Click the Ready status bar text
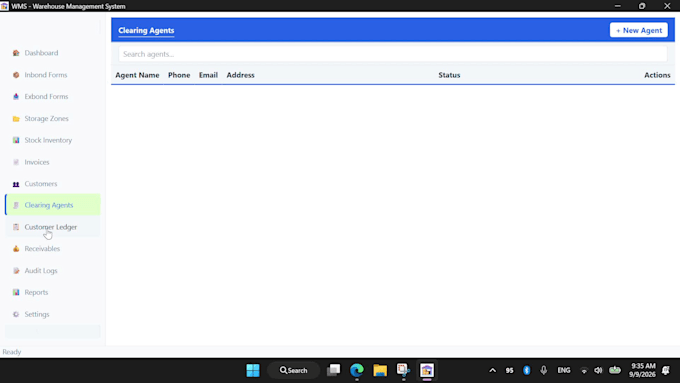 [x=12, y=352]
